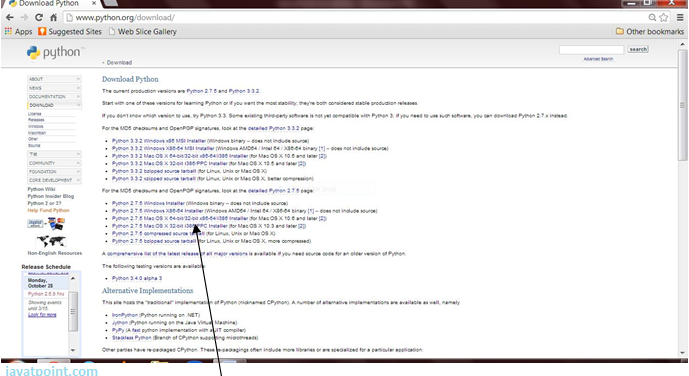Close the Download Python tab

[x=94, y=4]
